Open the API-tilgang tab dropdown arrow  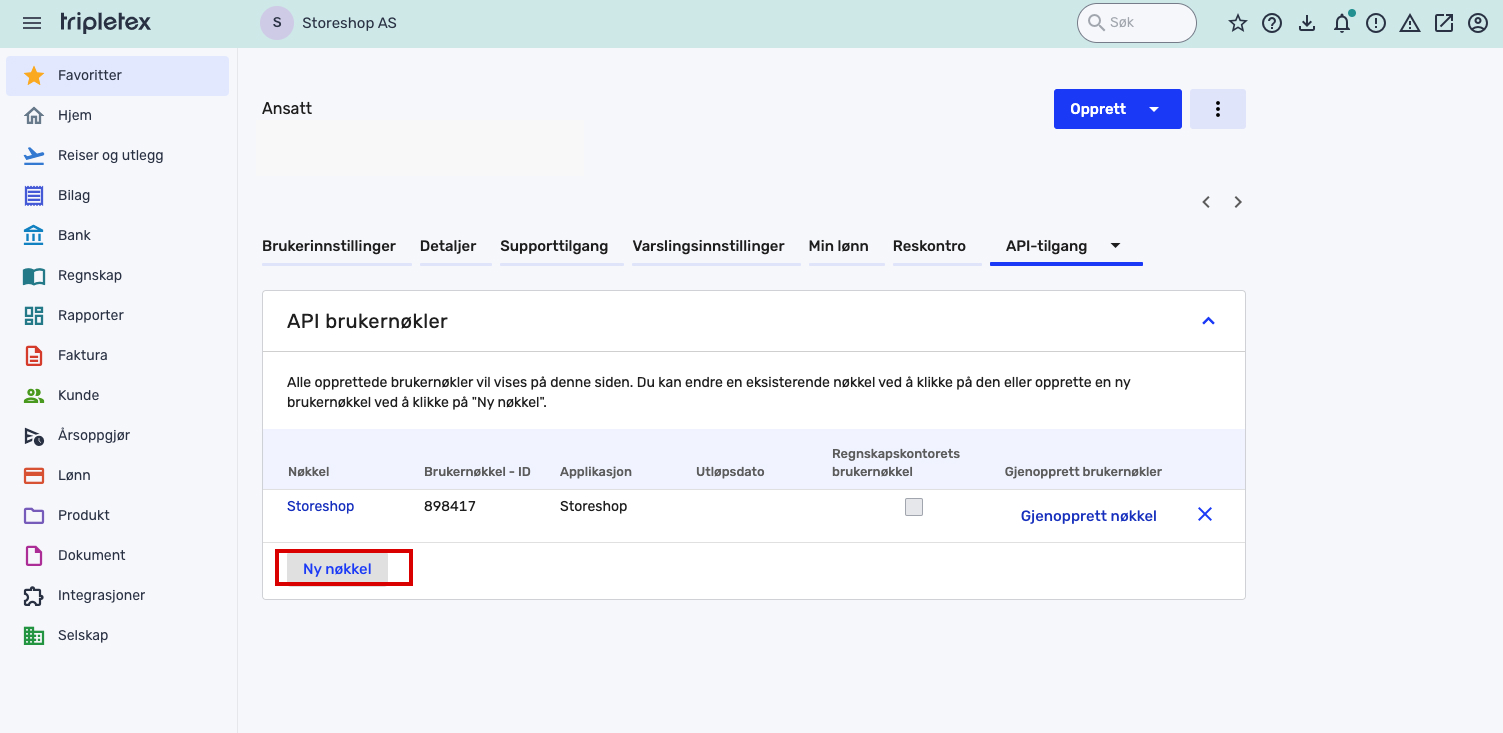point(1116,246)
